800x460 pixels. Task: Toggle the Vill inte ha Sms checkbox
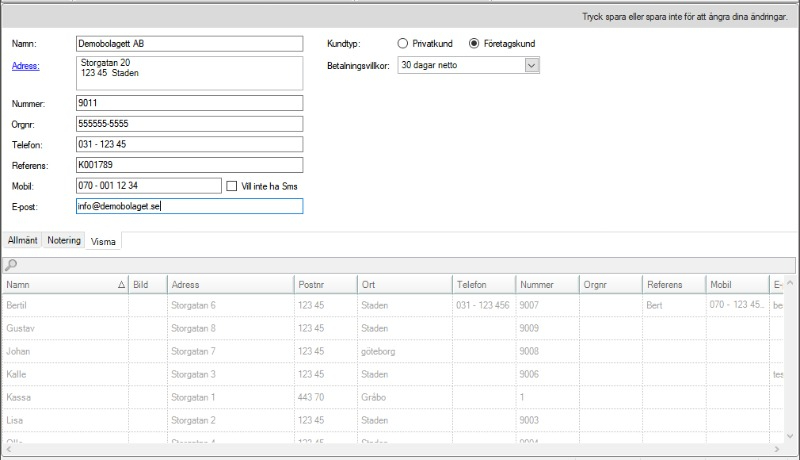[x=232, y=186]
